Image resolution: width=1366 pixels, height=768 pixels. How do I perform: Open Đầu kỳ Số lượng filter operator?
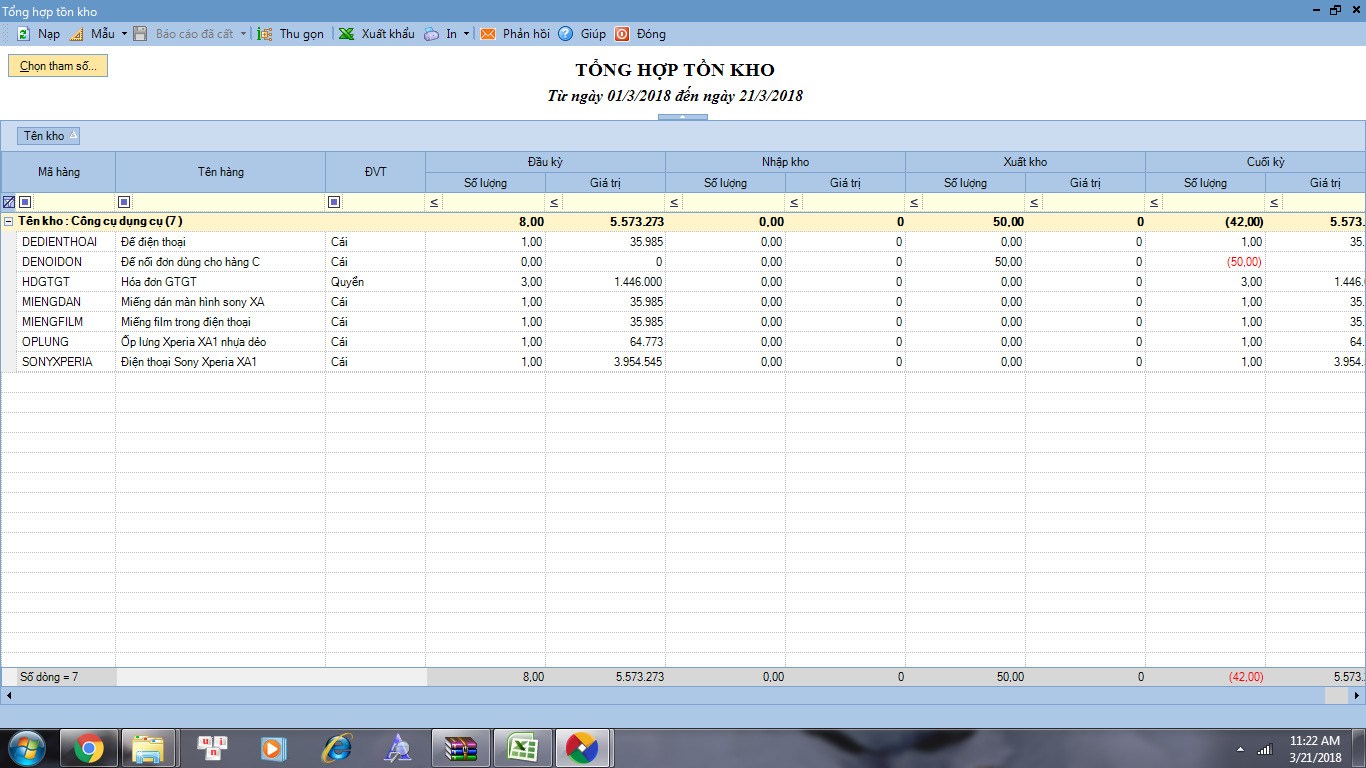434,202
